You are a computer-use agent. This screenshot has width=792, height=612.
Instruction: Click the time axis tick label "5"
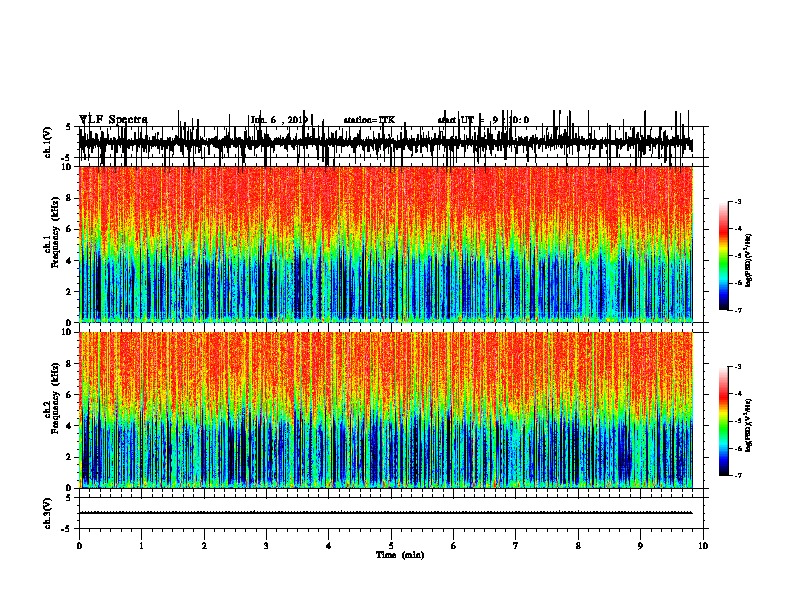pos(391,546)
